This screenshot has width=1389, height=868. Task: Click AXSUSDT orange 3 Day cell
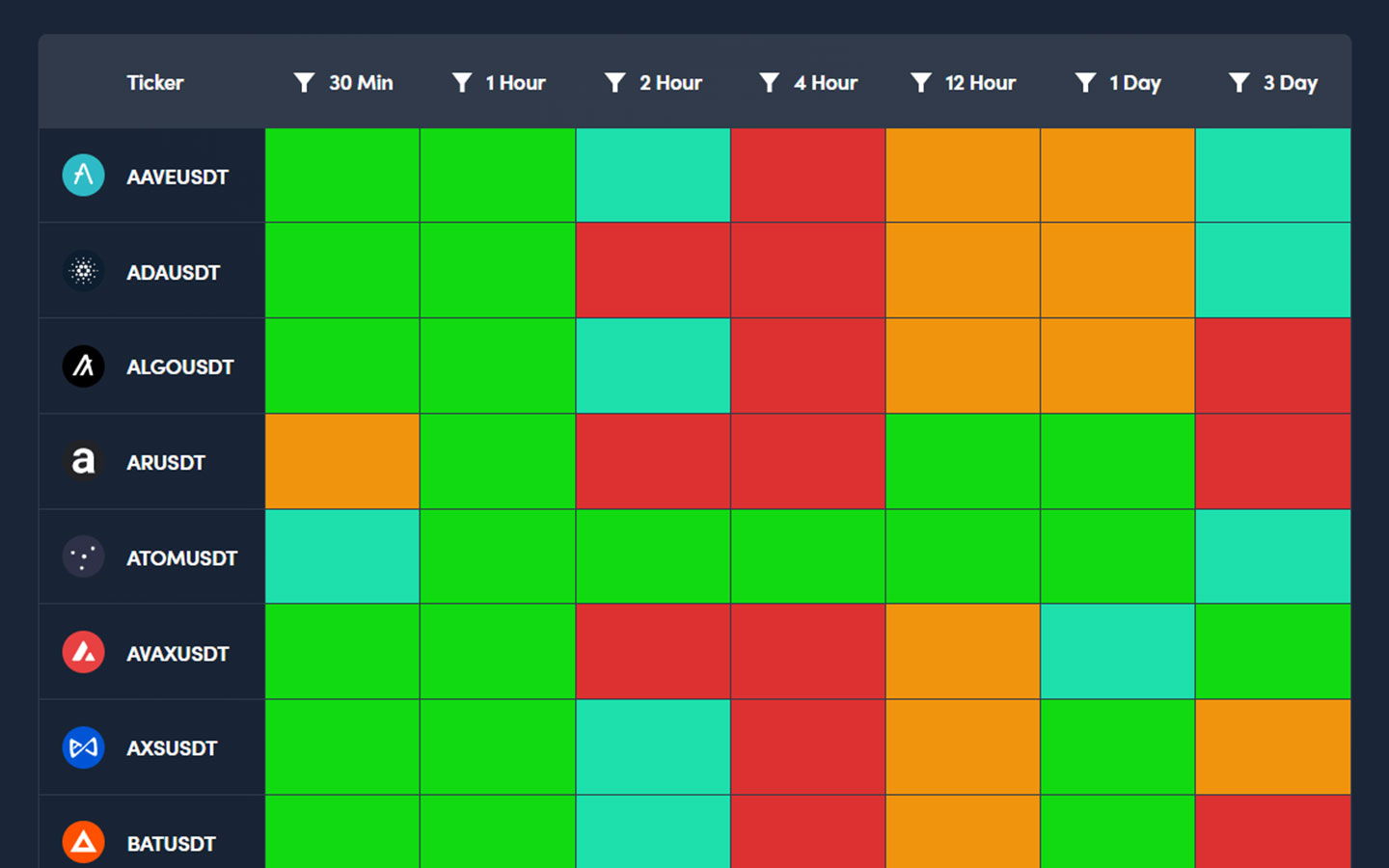[1272, 746]
